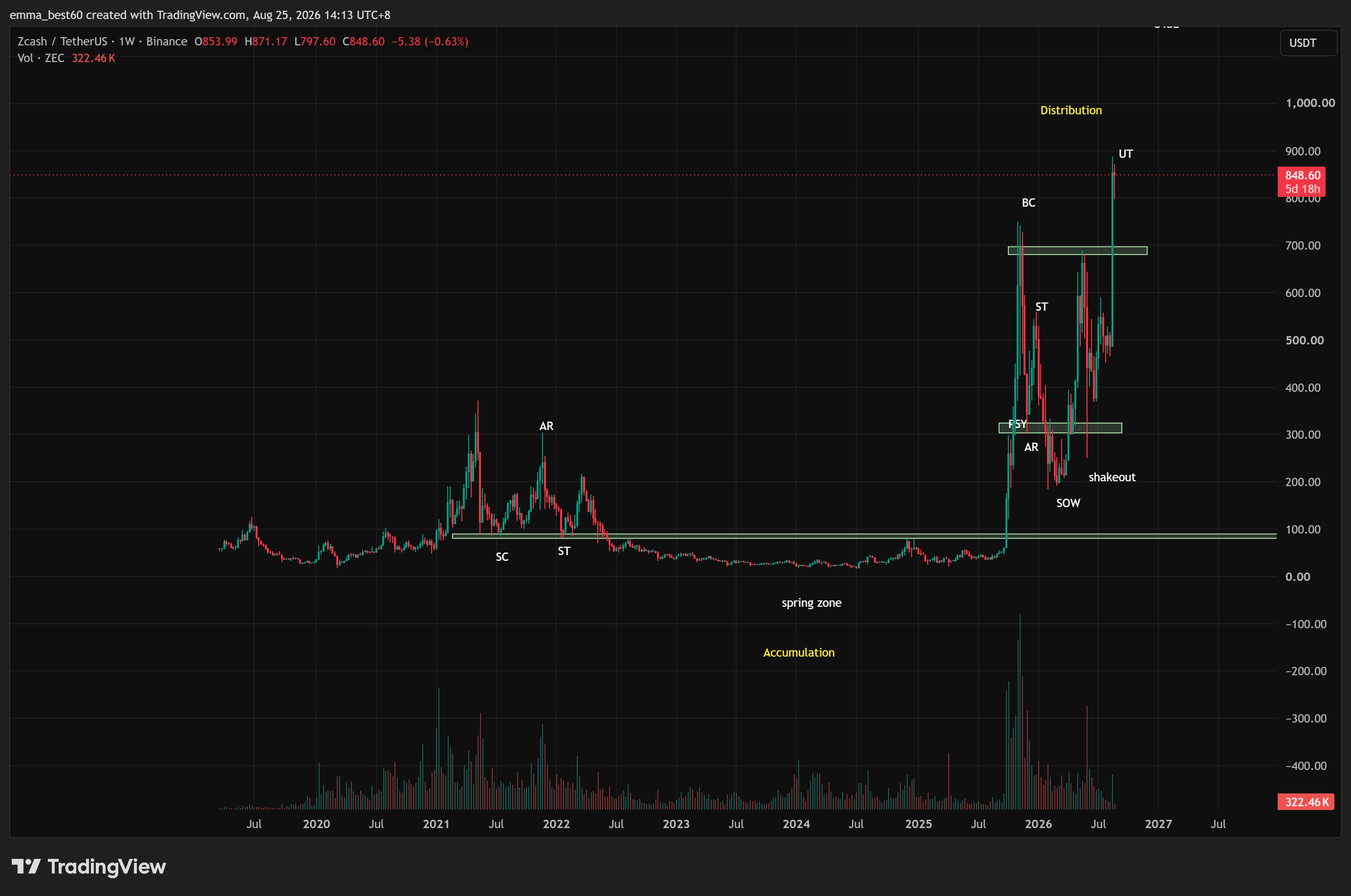
Task: Click the 500.00 price axis label
Action: tap(1305, 341)
